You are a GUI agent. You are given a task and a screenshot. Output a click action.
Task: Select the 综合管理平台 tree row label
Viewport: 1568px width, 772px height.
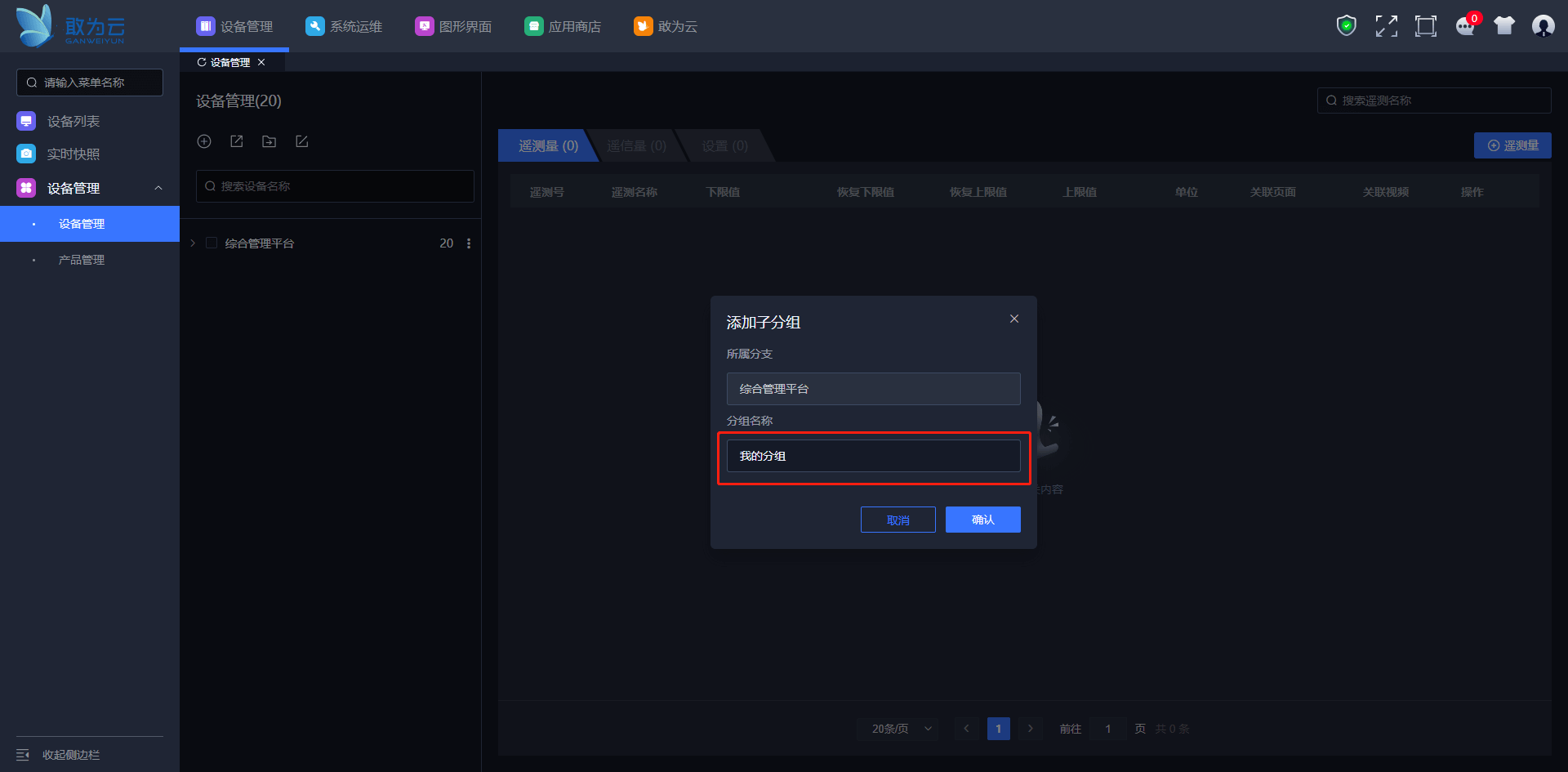[260, 243]
